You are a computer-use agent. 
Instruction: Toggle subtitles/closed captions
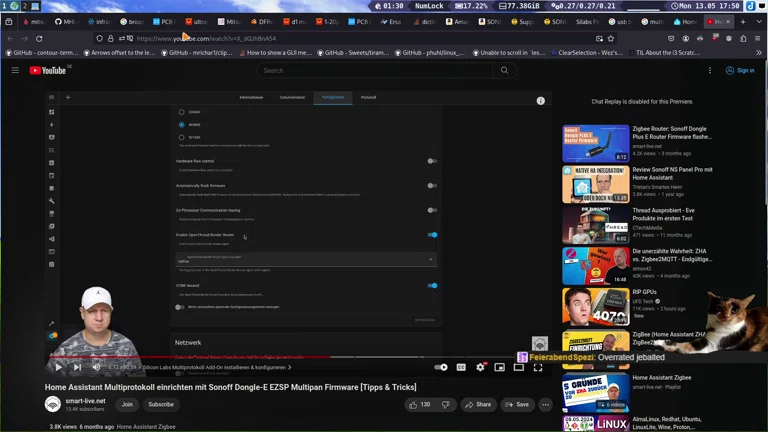[x=461, y=367]
